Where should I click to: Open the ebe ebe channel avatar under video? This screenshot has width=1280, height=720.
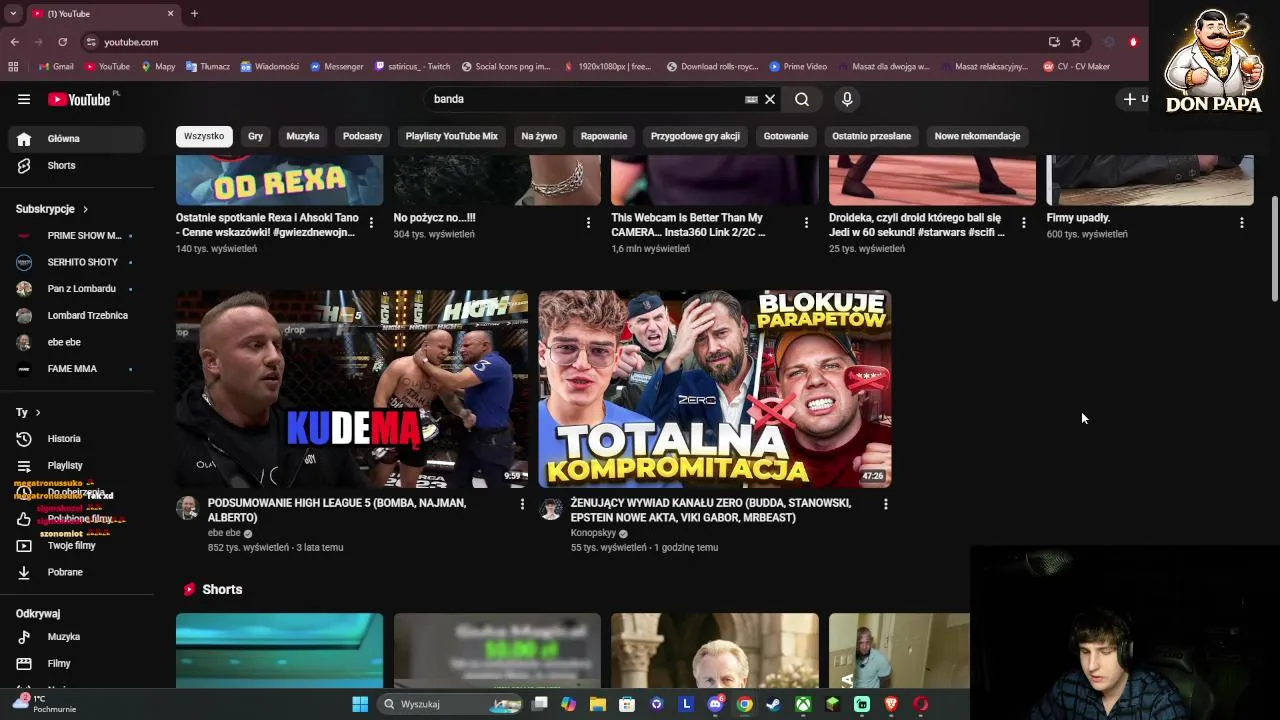(187, 508)
